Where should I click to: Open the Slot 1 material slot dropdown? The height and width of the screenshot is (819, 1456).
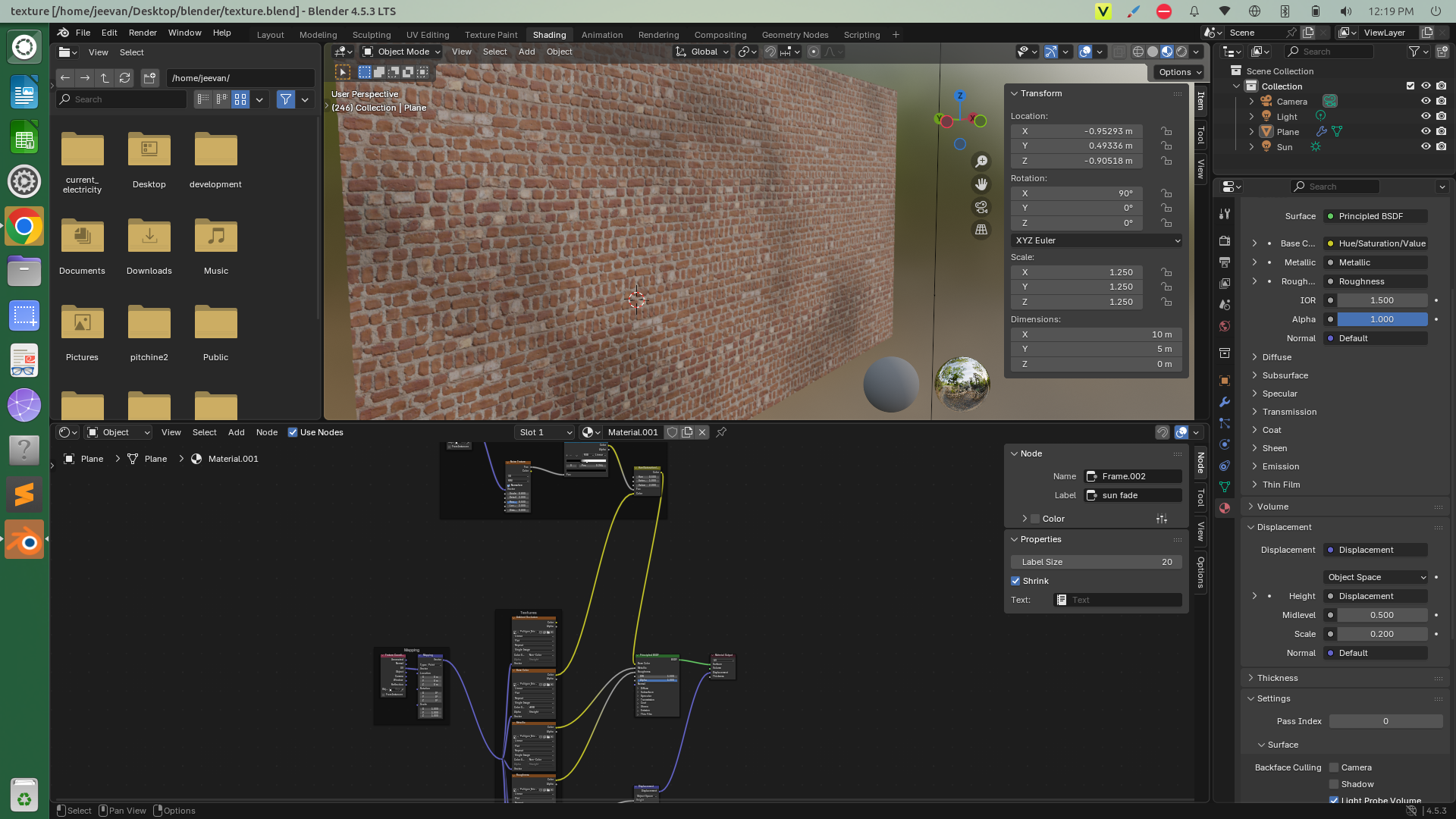[x=544, y=432]
